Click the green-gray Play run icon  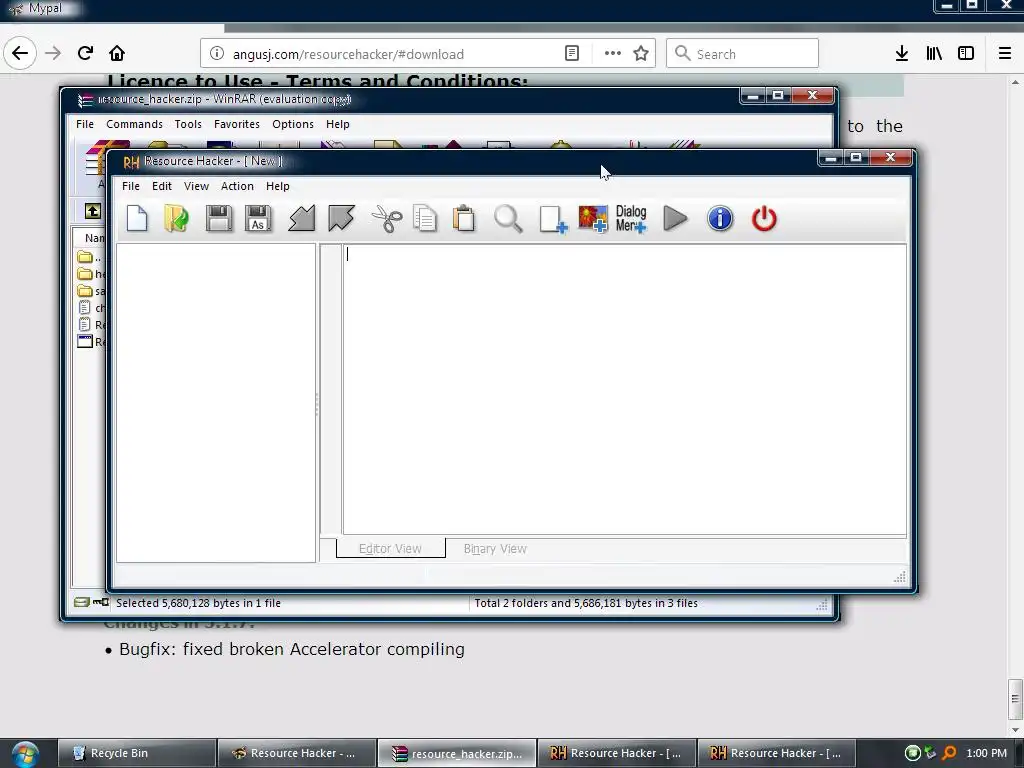(x=675, y=218)
